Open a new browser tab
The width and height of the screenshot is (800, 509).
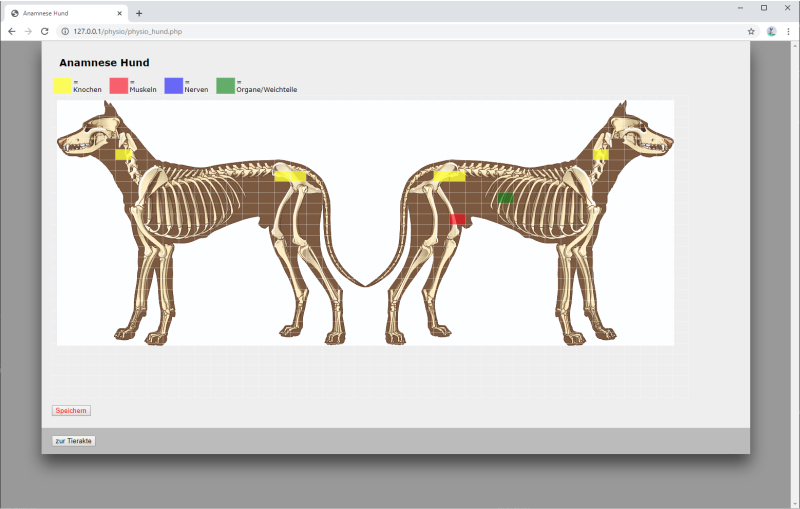click(139, 13)
